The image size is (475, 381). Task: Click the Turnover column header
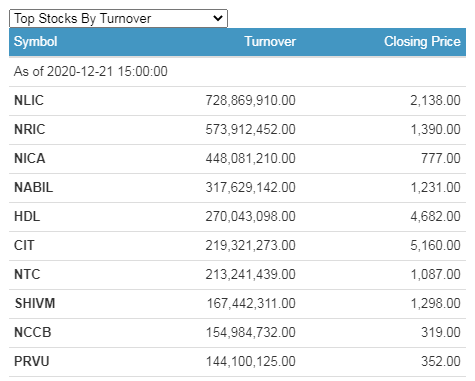coord(270,42)
